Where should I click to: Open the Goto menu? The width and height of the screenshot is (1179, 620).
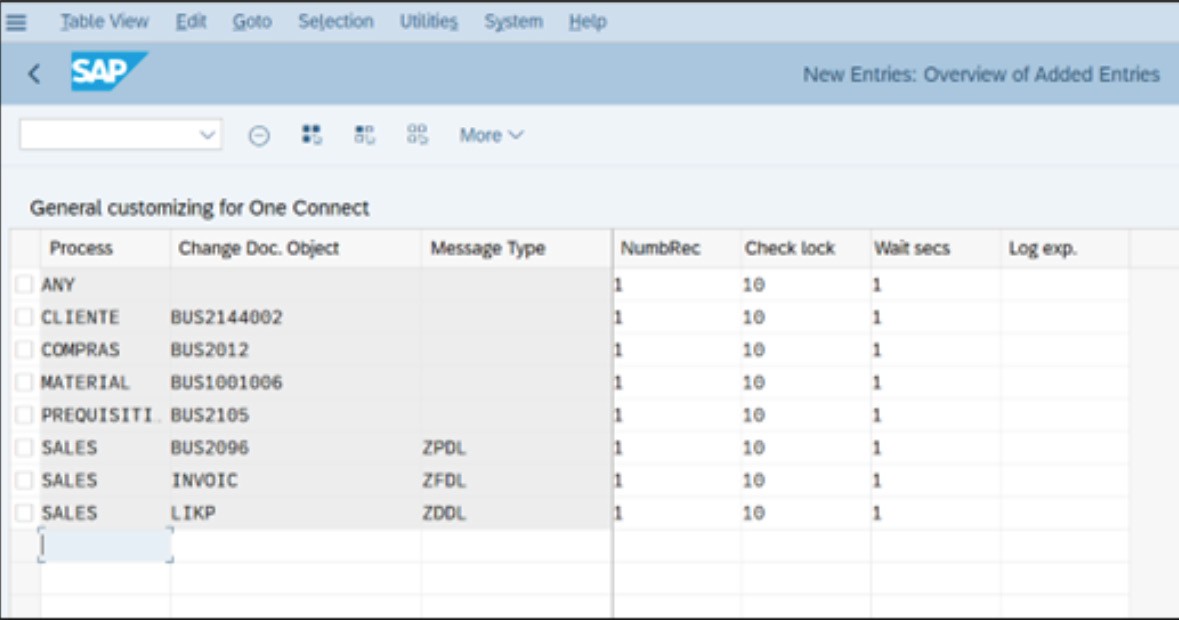(x=252, y=22)
